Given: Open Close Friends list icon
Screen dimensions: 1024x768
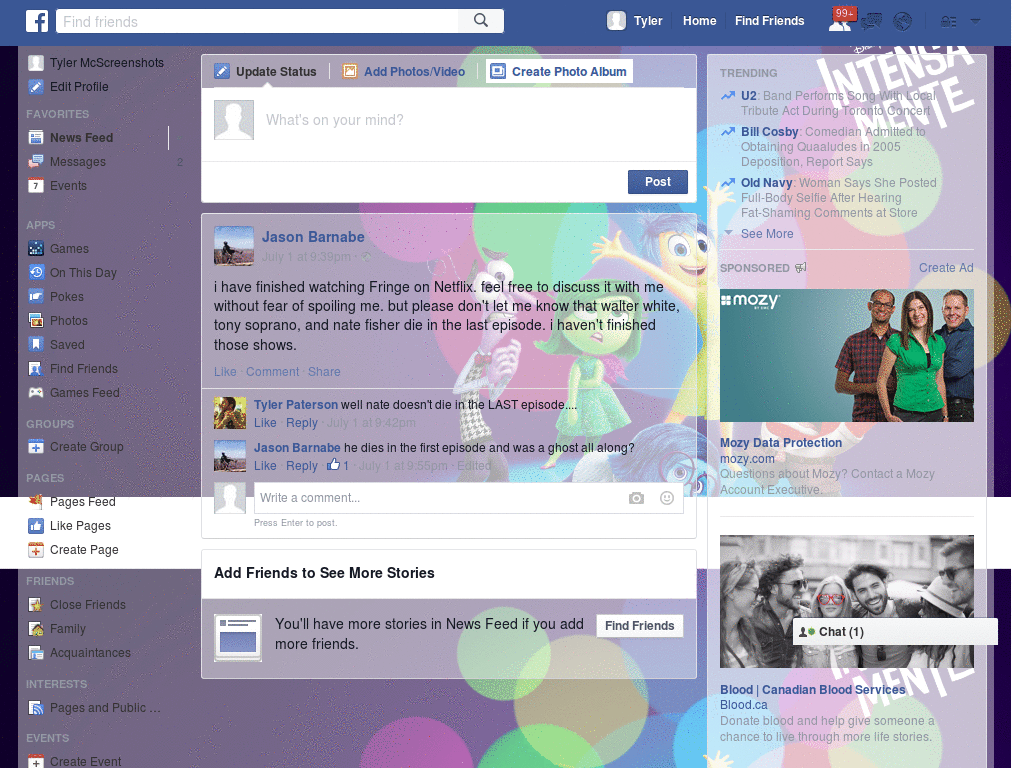Looking at the screenshot, I should [x=36, y=605].
